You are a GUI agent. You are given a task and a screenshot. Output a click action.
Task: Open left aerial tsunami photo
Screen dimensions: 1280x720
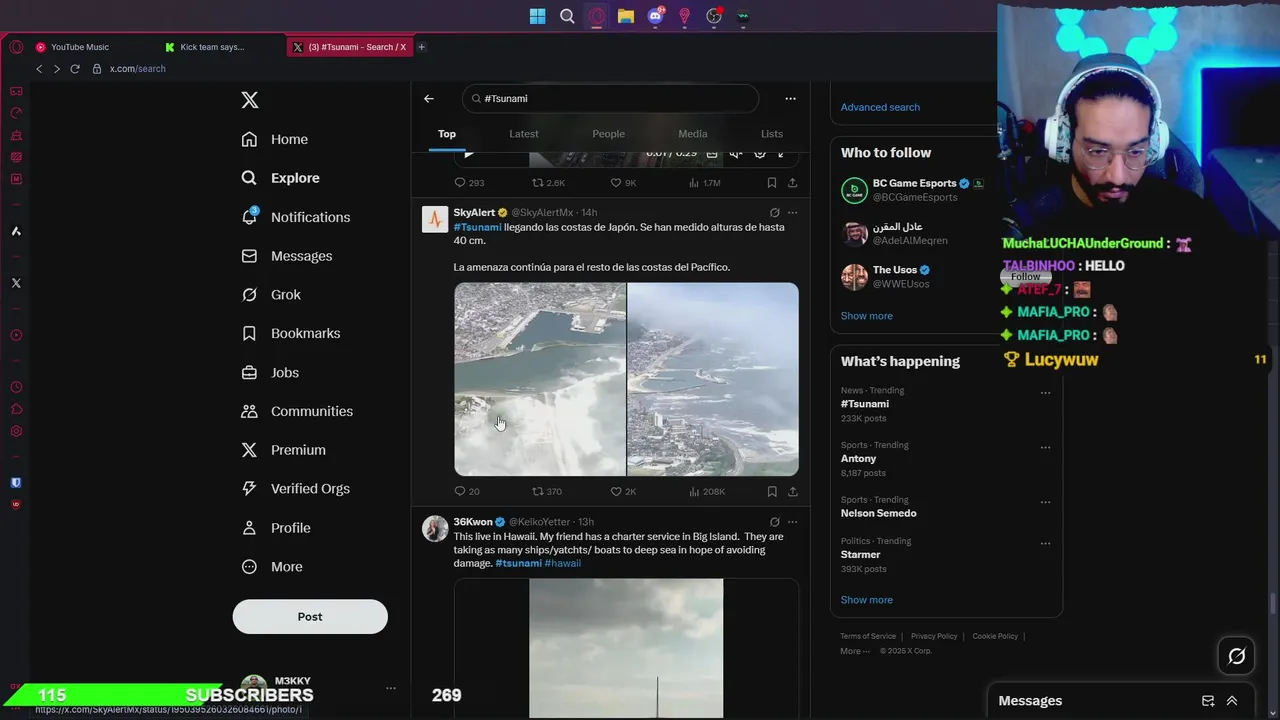[540, 379]
